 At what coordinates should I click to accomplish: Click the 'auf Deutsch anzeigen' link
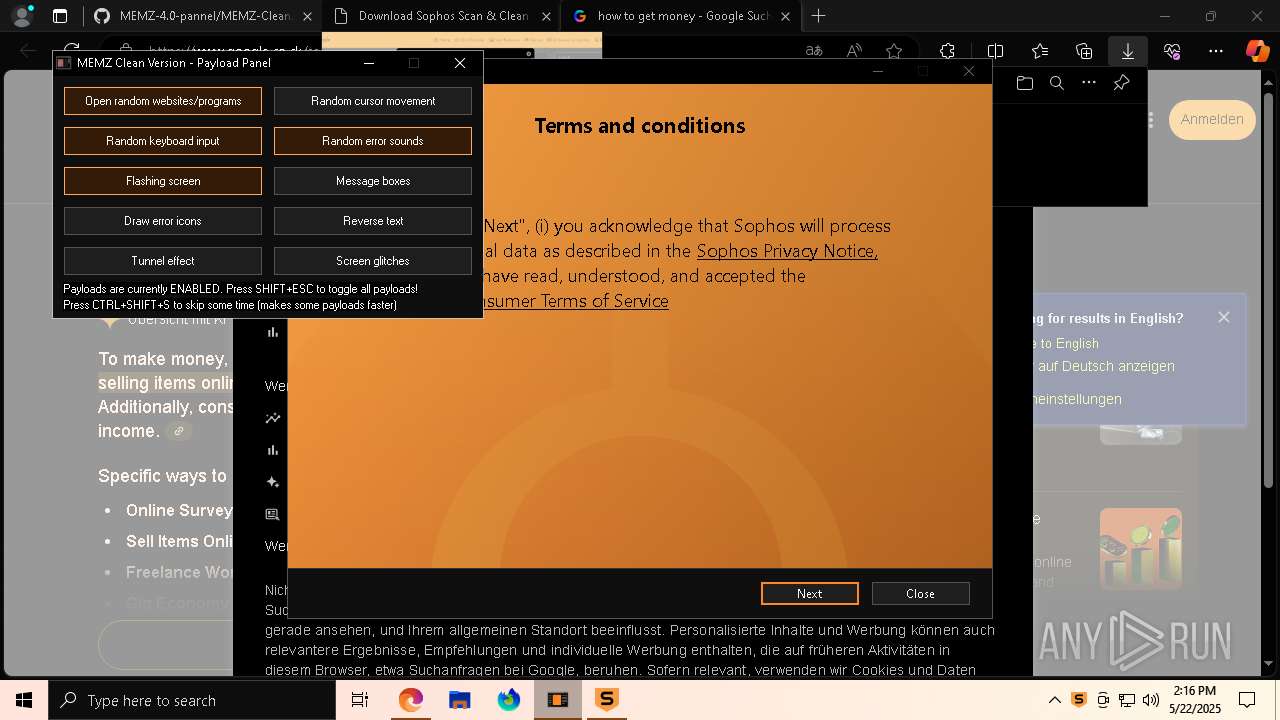click(x=1106, y=366)
